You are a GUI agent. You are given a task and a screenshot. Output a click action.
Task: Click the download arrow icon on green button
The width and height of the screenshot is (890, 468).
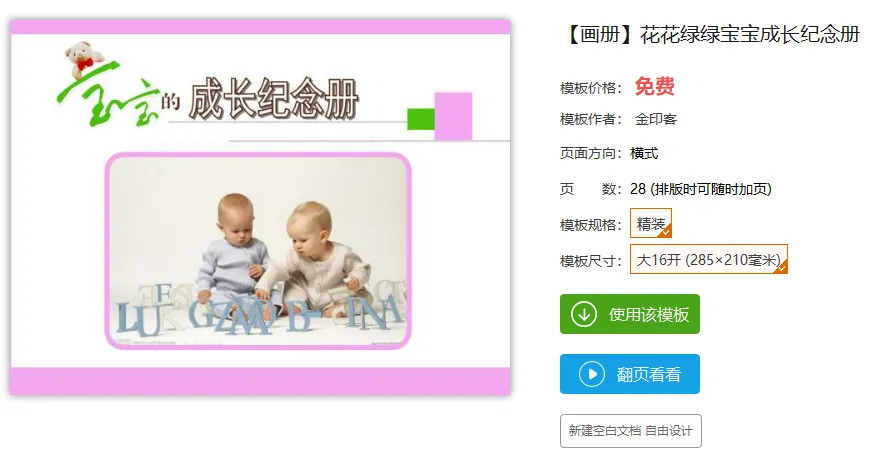coord(583,314)
